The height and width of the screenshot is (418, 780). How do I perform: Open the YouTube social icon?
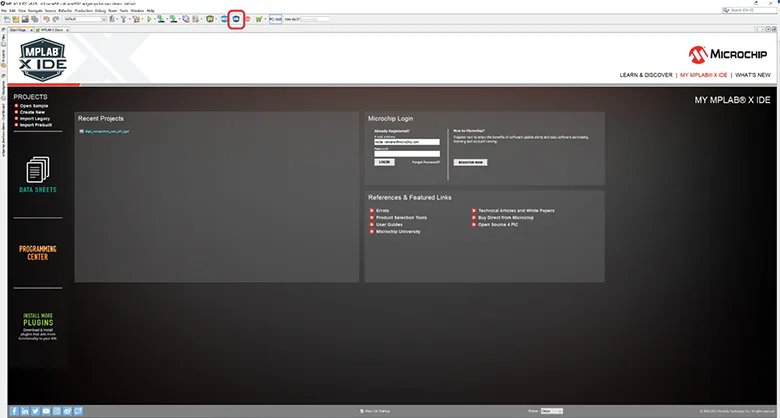[46, 411]
